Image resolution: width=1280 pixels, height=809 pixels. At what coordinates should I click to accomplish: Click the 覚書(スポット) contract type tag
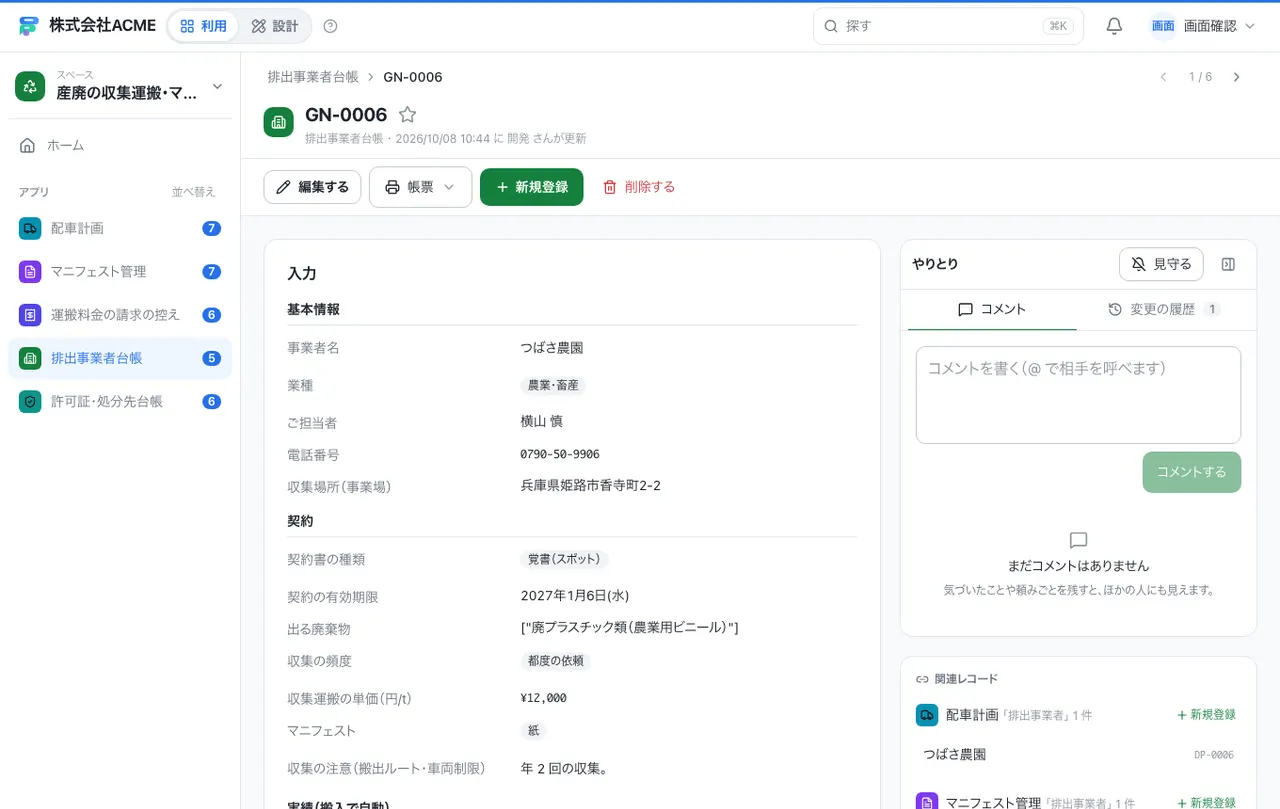point(564,560)
